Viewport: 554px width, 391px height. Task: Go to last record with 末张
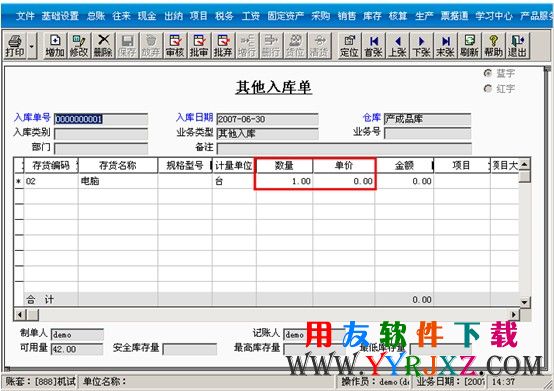(446, 46)
